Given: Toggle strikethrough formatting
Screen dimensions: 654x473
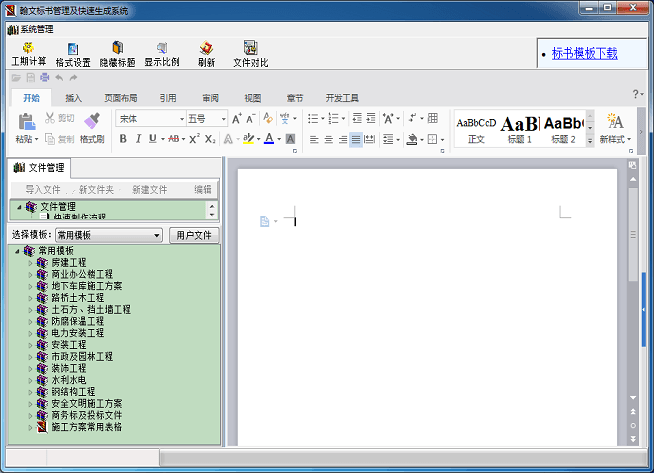Looking at the screenshot, I should point(174,138).
